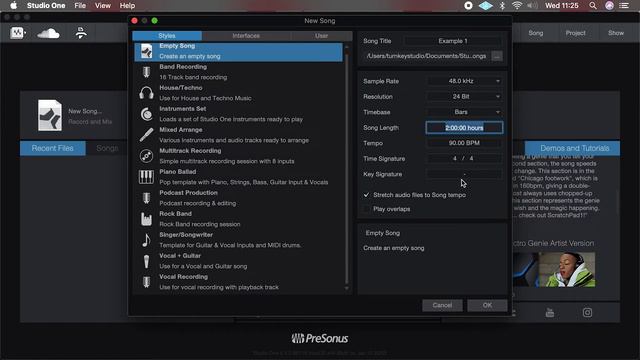Click the browse folder ellipsis button

click(497, 56)
